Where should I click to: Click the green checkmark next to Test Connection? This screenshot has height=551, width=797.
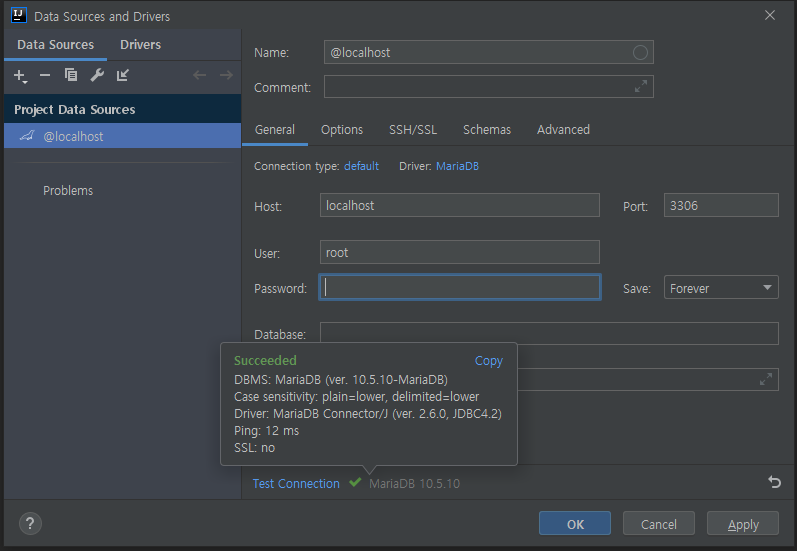click(x=355, y=482)
